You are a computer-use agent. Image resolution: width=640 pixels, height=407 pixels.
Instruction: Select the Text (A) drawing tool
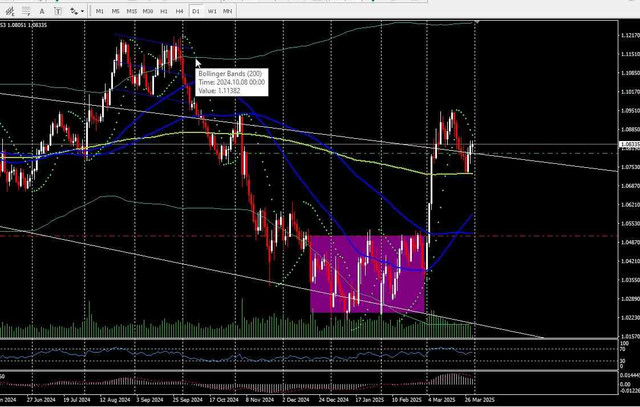42,11
